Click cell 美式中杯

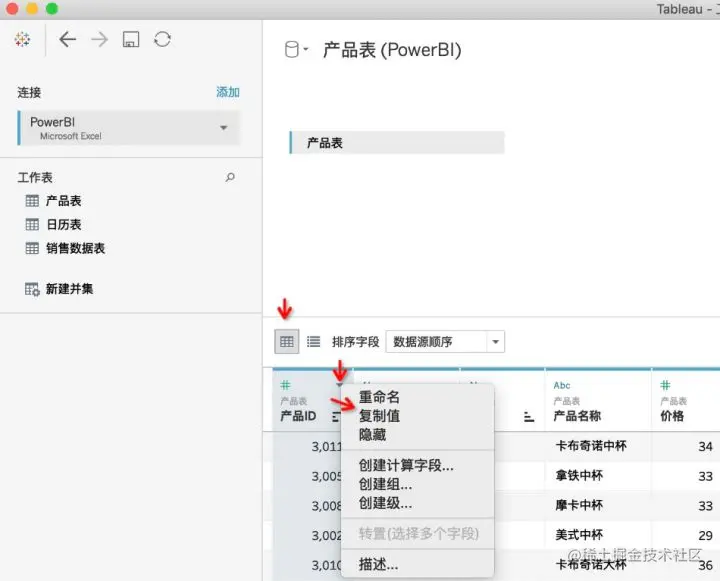point(579,535)
